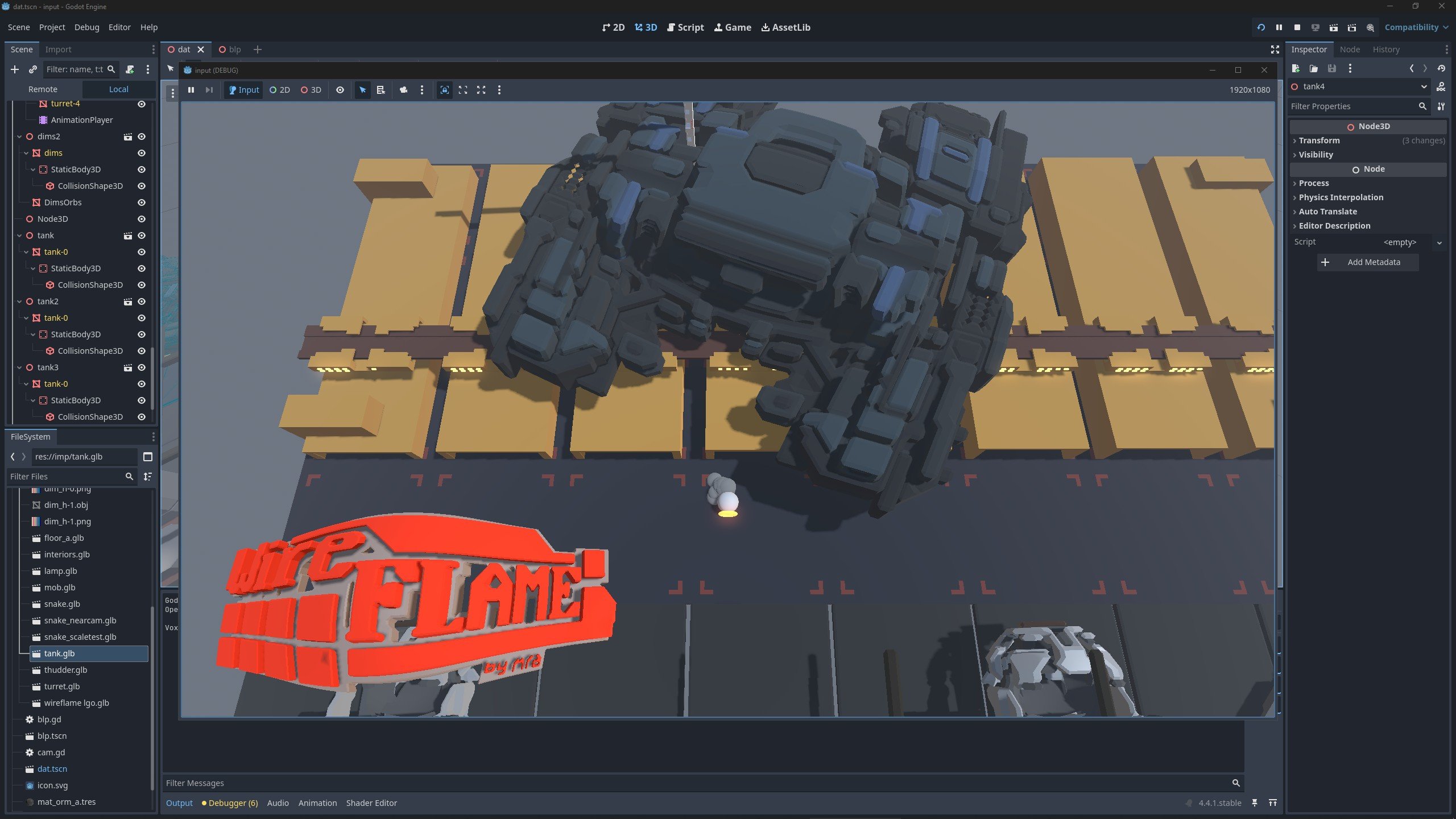Open Inspector object history icon
The image size is (1456, 819).
tap(1441, 68)
